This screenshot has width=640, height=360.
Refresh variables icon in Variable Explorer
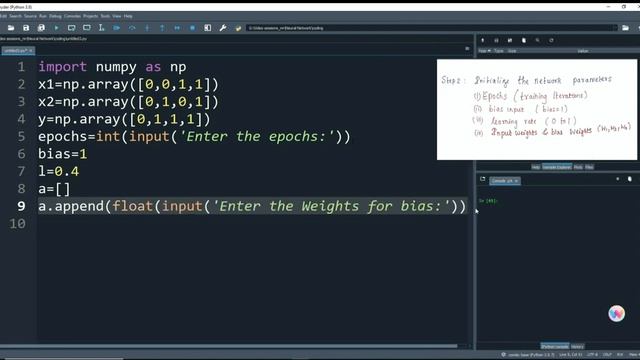[x=551, y=40]
